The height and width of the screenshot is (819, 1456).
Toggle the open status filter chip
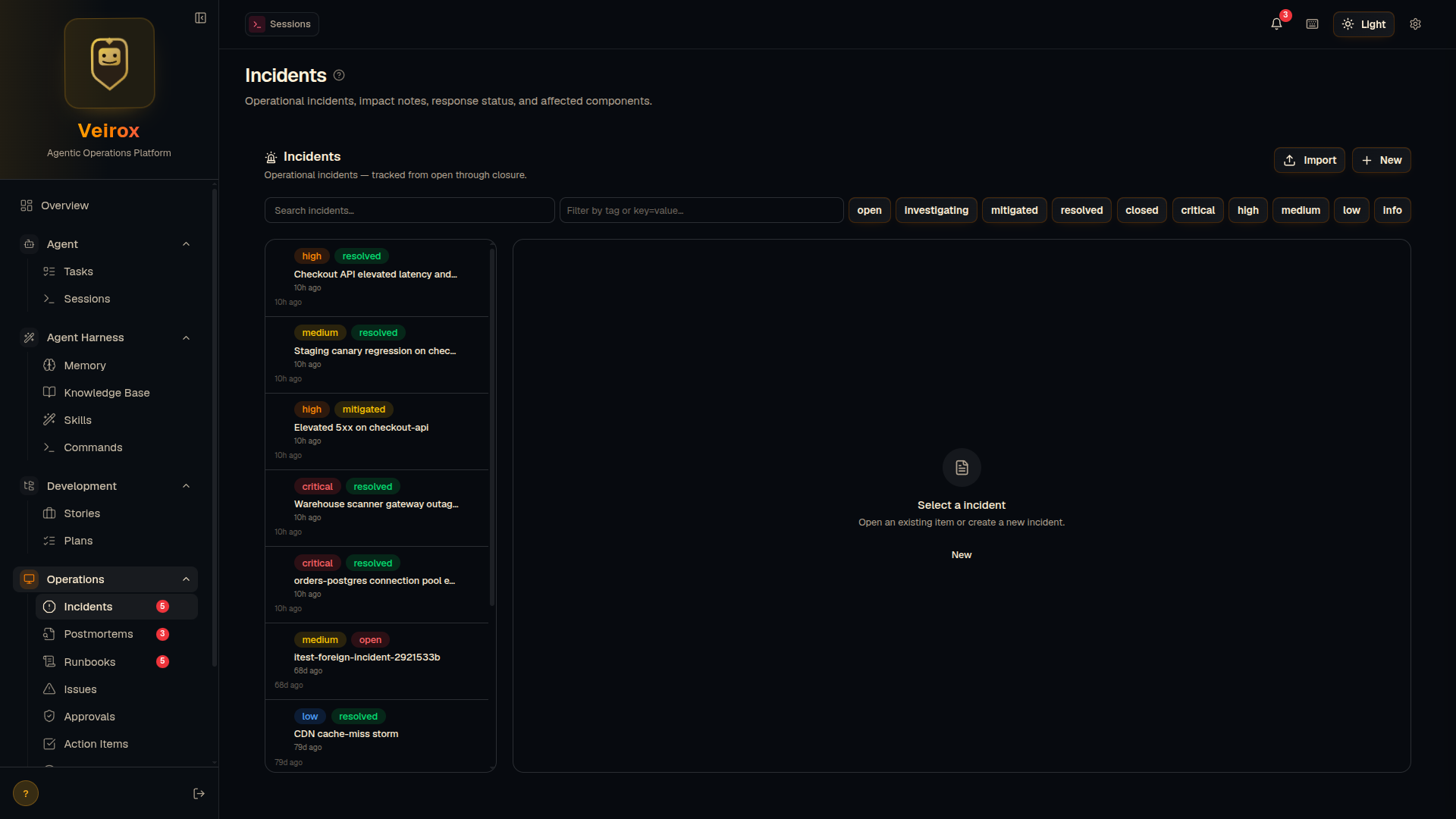[x=869, y=210]
